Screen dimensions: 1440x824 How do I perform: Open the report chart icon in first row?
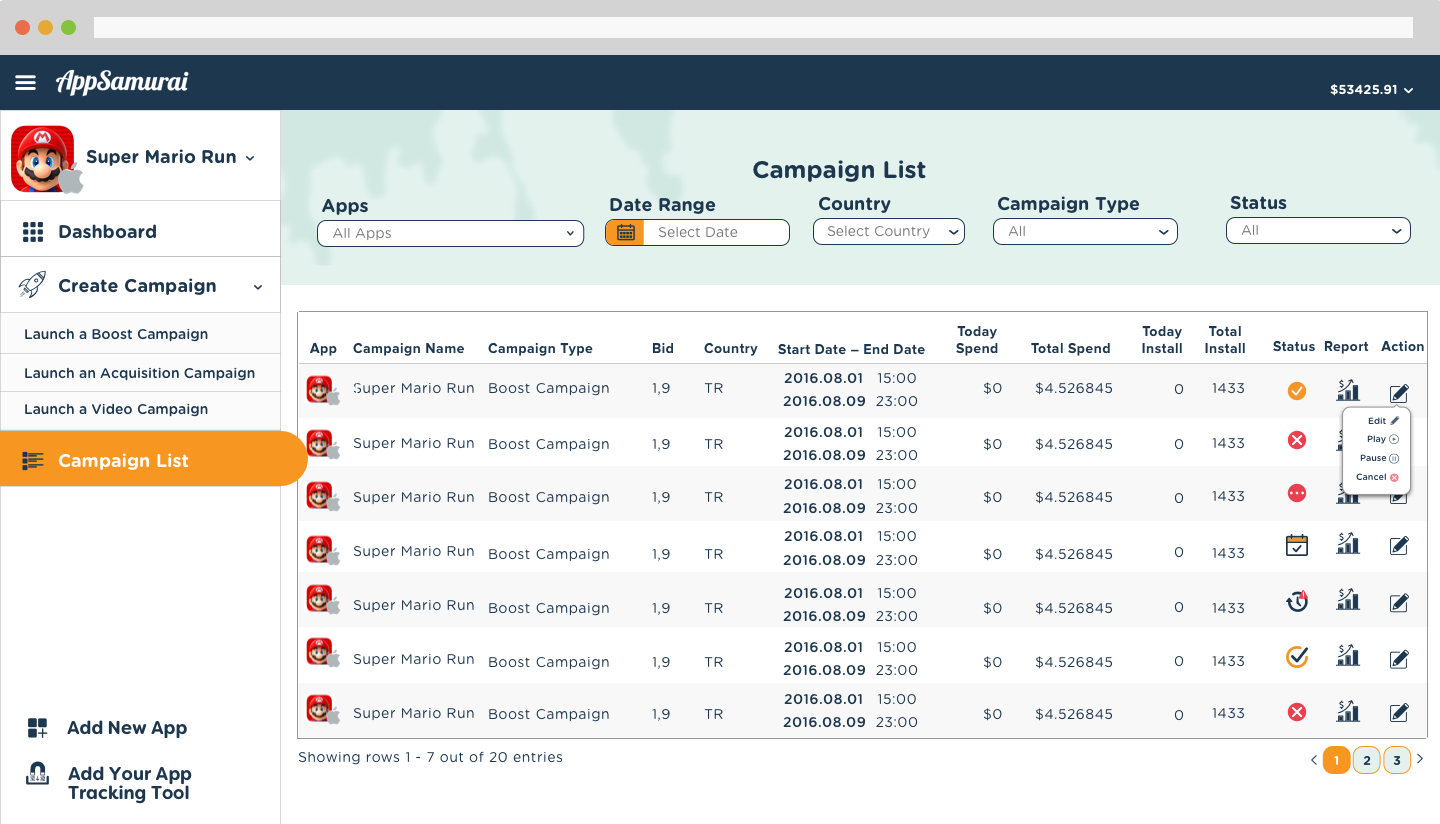[x=1348, y=390]
